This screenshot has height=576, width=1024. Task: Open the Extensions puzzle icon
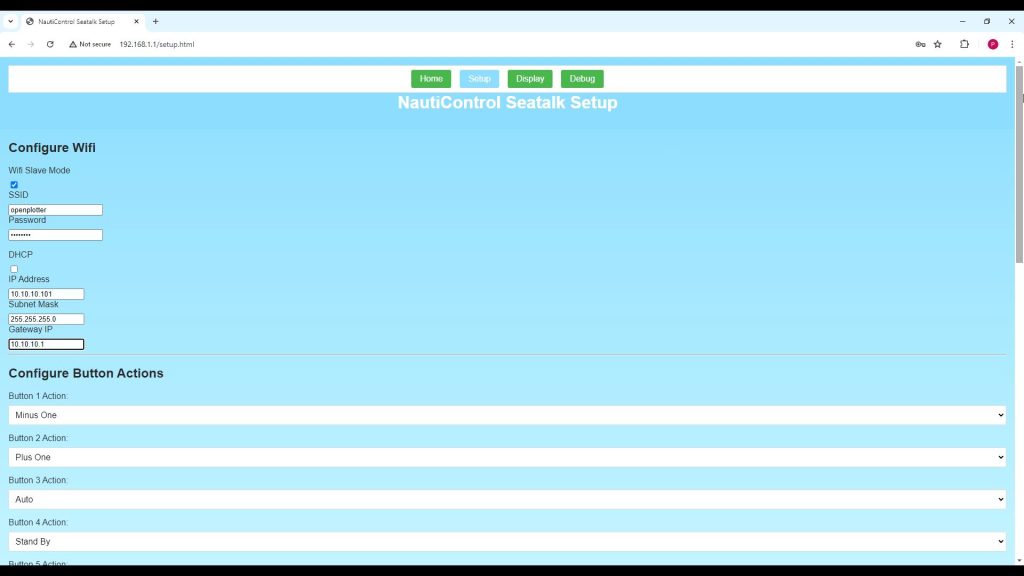[965, 44]
